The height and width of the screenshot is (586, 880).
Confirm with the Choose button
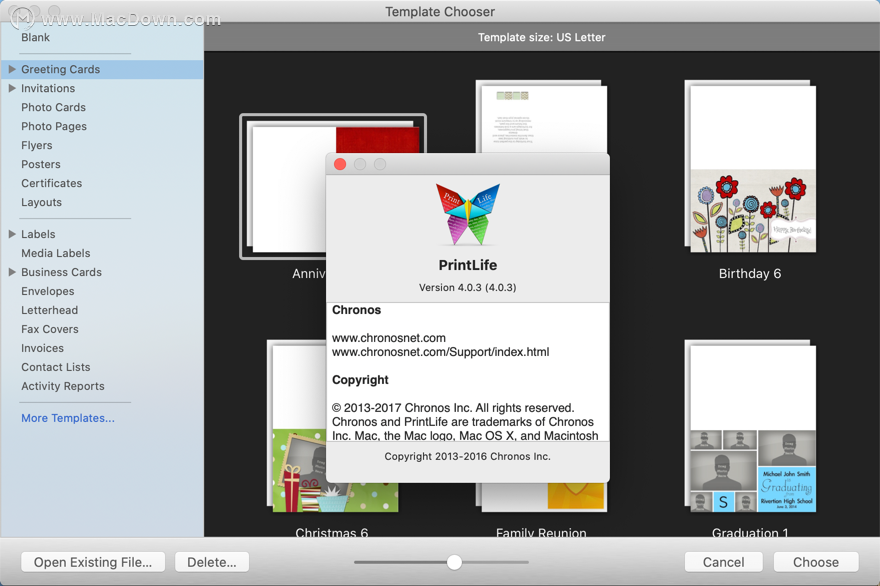tap(816, 562)
